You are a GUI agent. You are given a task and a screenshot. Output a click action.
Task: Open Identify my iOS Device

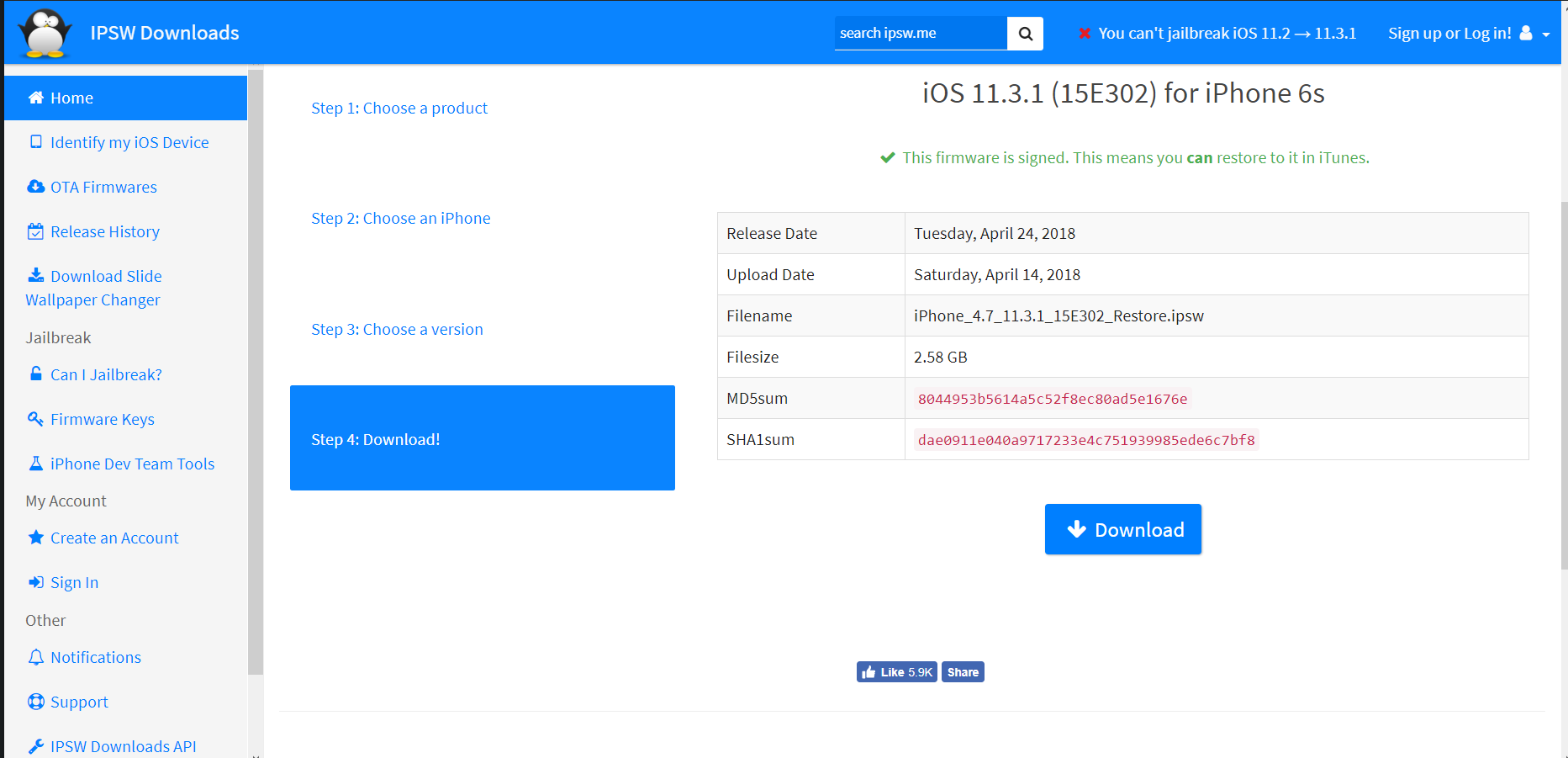pos(129,142)
